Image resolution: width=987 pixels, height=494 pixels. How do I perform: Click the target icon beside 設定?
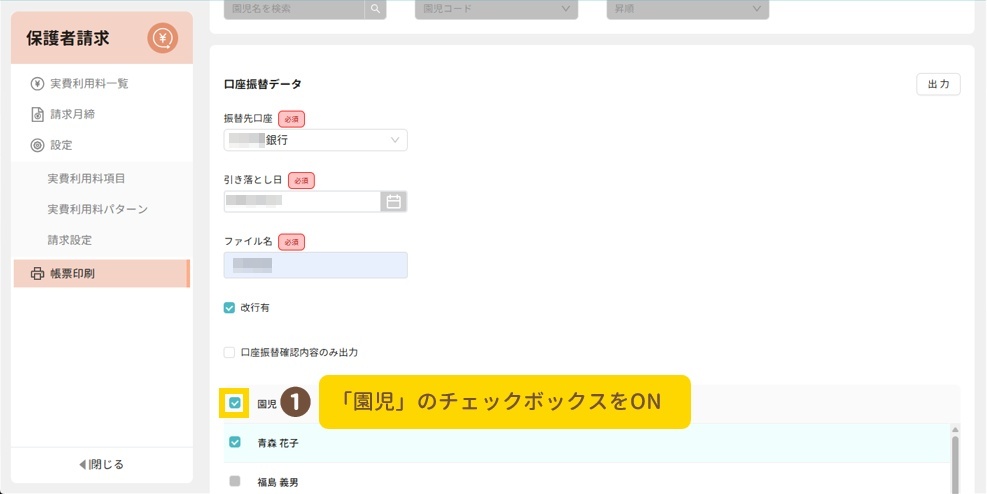[x=37, y=145]
